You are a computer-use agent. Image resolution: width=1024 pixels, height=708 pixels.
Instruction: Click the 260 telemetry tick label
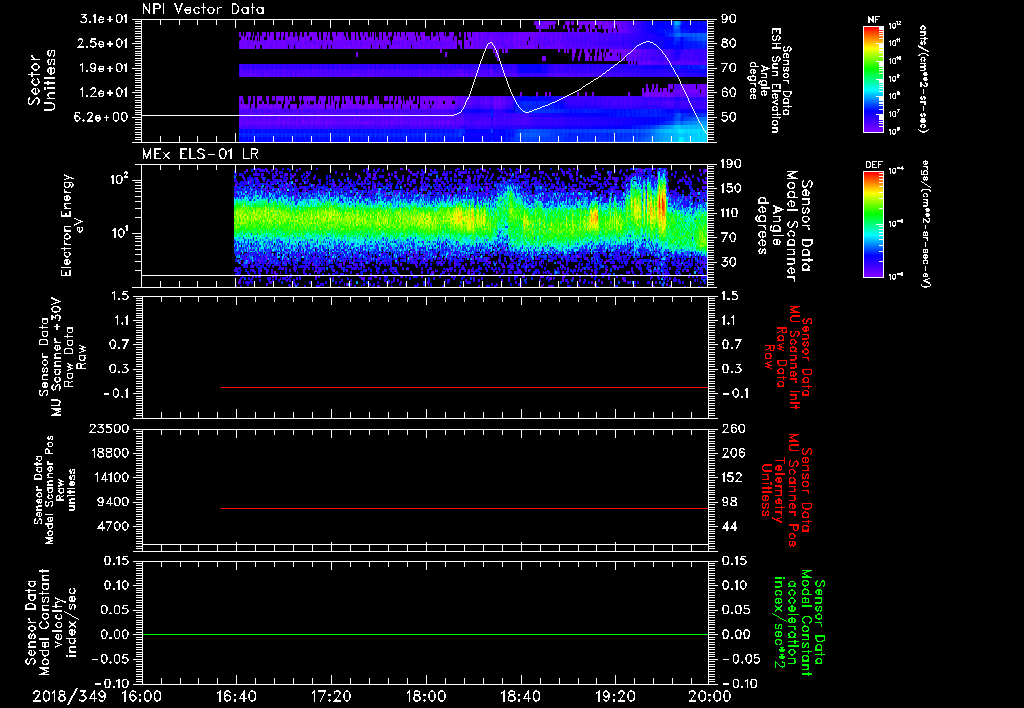[732, 428]
